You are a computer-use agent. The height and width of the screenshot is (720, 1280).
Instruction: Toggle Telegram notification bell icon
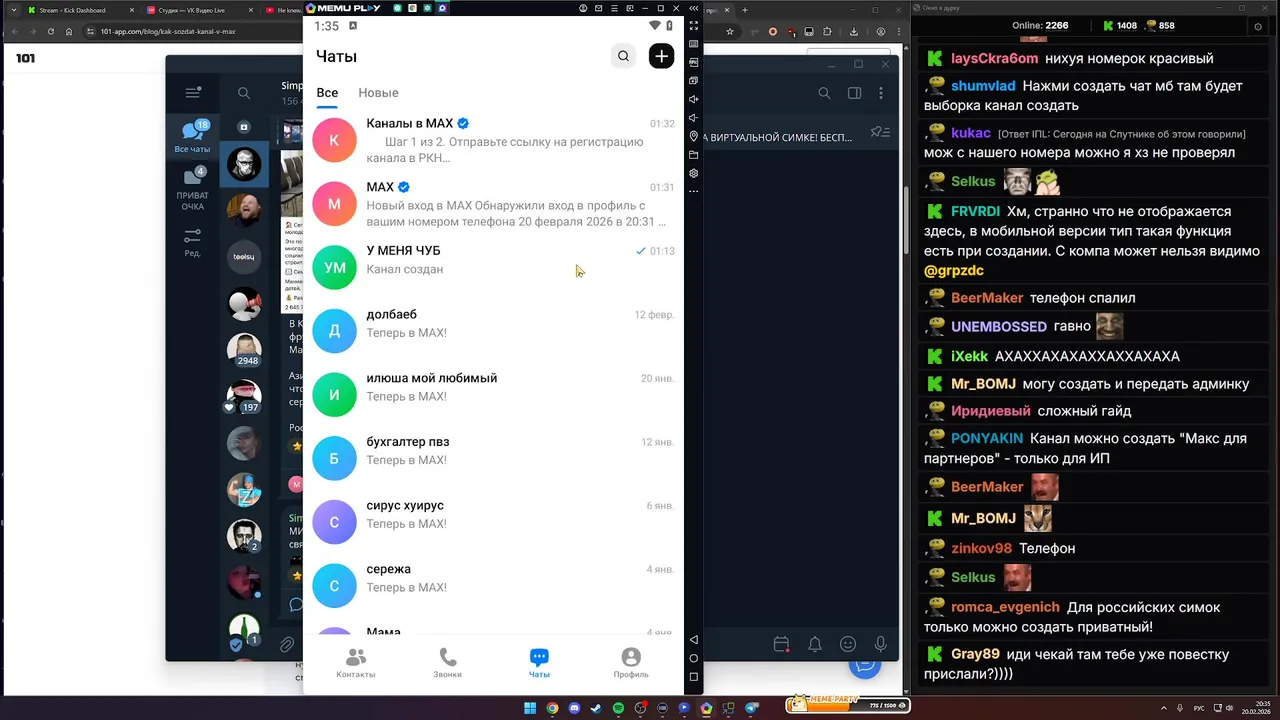click(815, 644)
